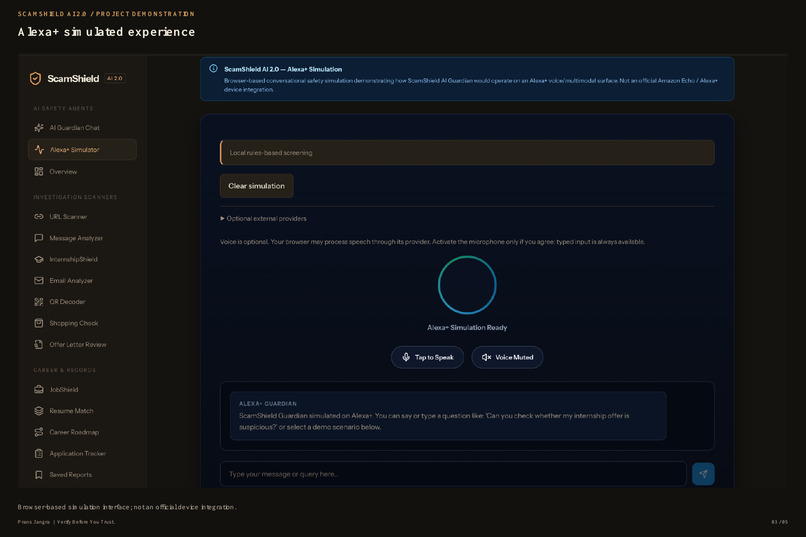Toggle the Voice Muted label
This screenshot has height=537, width=806.
(x=514, y=357)
